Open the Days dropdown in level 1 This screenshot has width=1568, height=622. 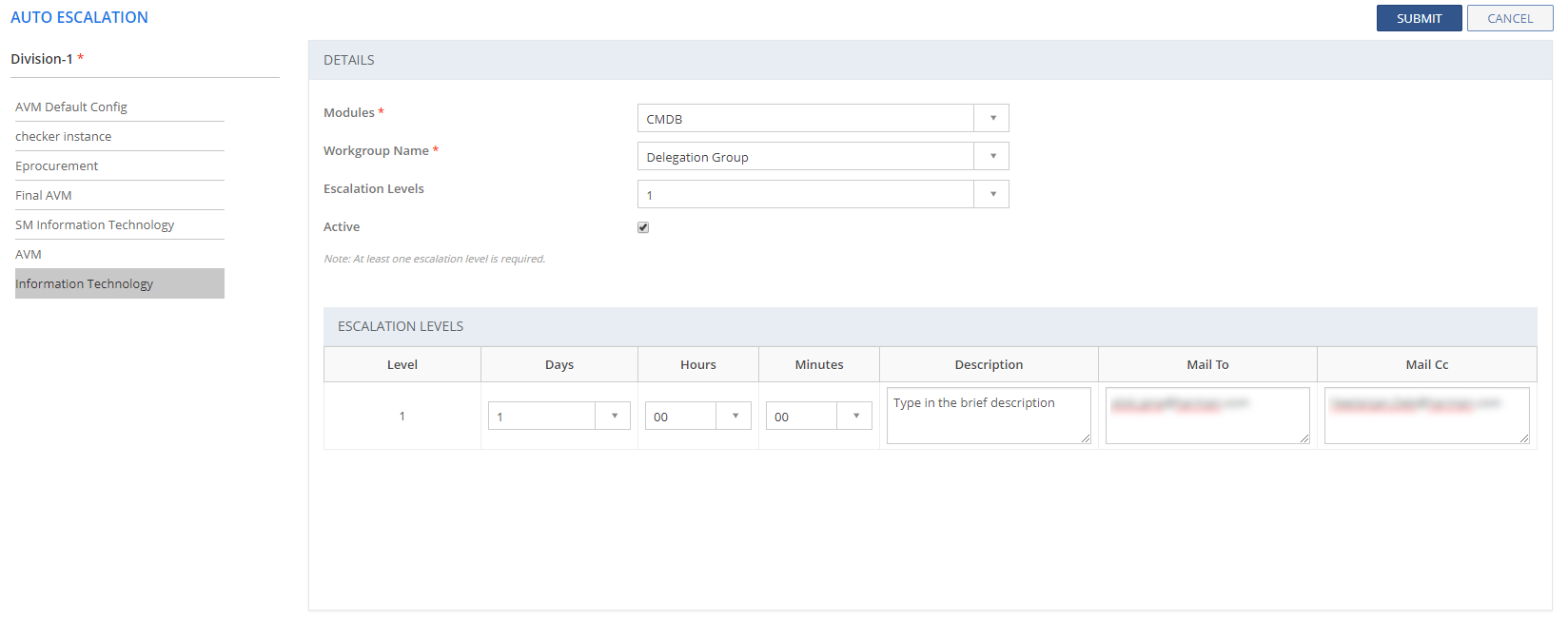click(x=559, y=417)
